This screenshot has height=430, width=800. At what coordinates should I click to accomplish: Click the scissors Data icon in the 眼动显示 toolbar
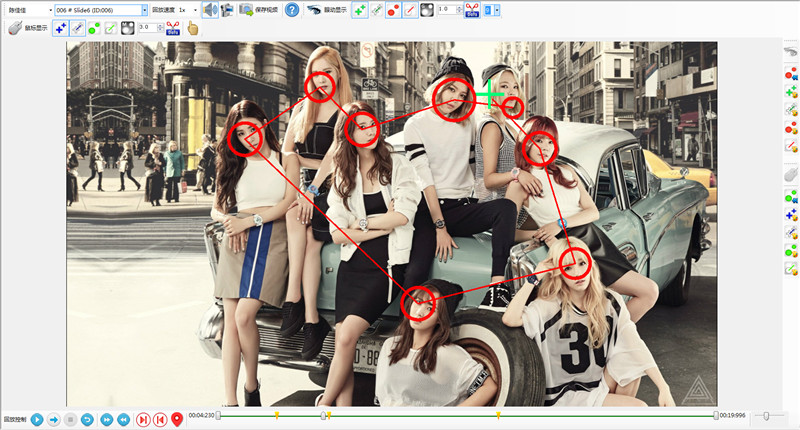472,10
